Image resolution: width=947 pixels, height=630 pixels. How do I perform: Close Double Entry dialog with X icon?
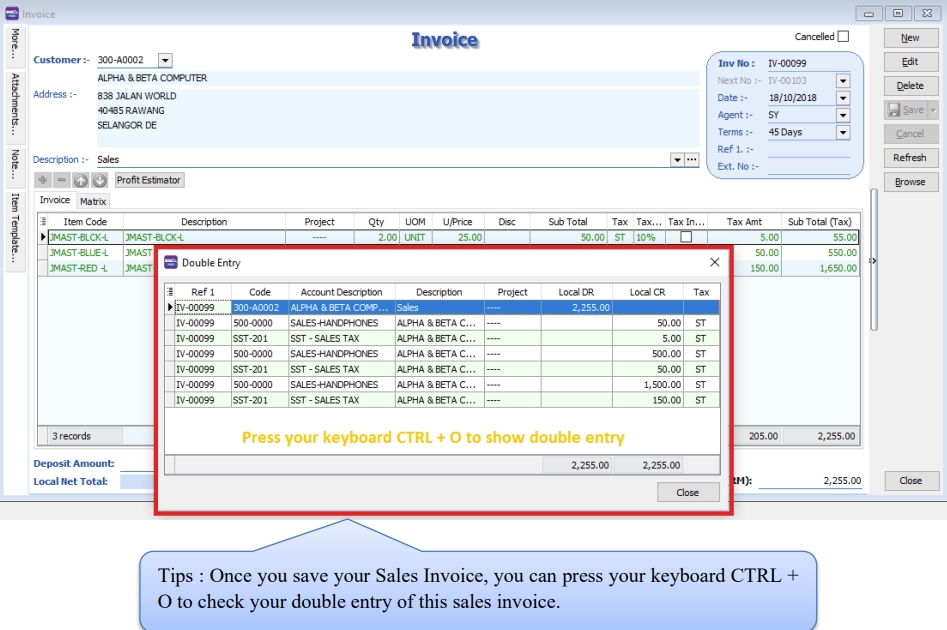tap(714, 262)
